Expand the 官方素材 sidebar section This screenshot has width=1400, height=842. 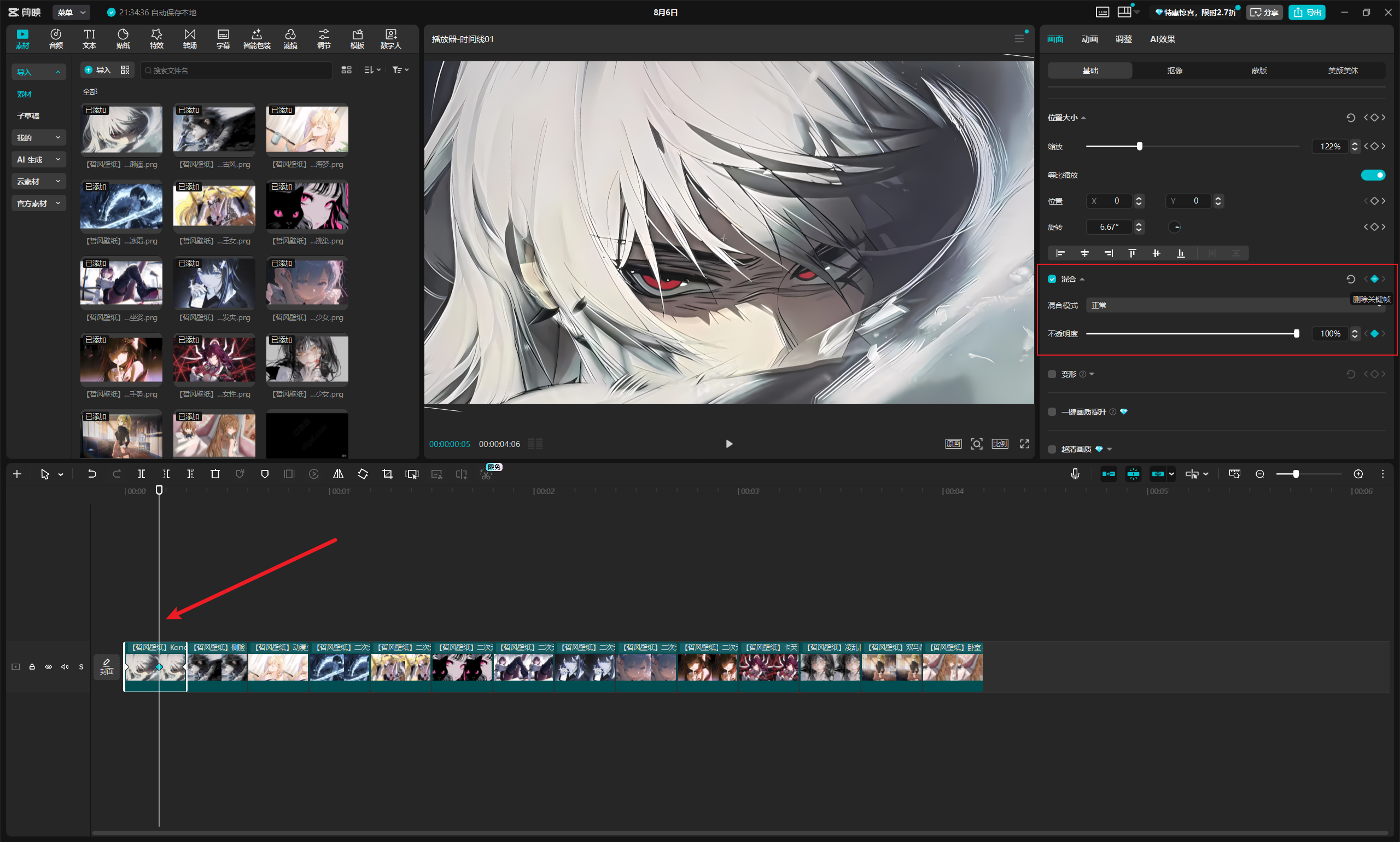[39, 203]
